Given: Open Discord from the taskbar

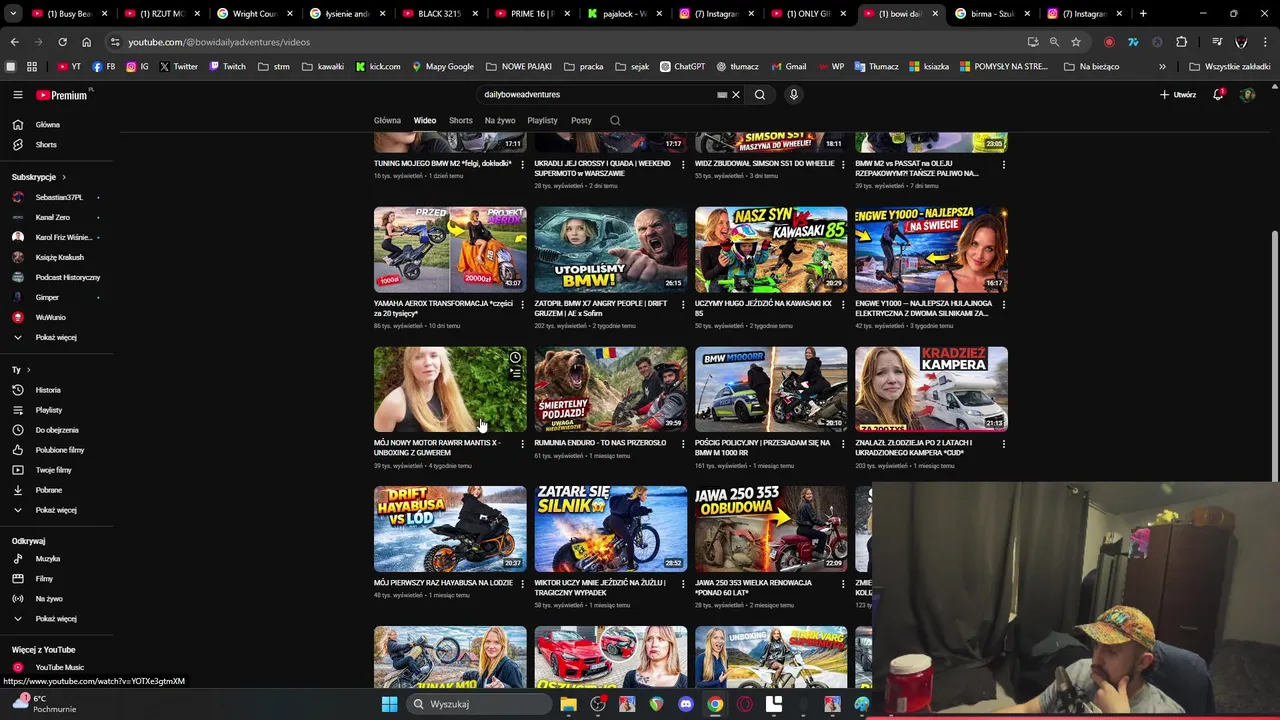Looking at the screenshot, I should (686, 704).
